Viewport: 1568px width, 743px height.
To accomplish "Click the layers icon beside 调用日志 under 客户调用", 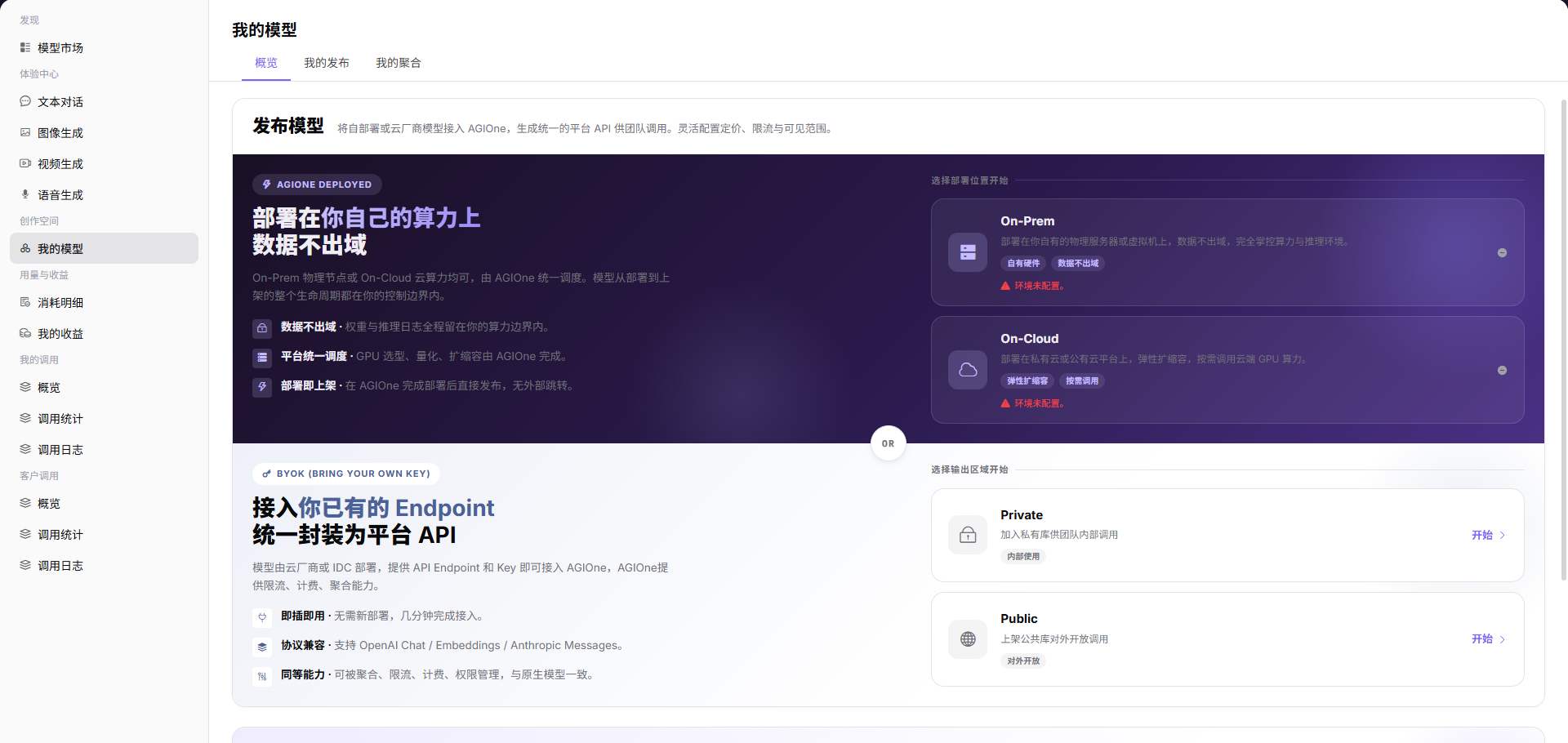I will click(x=25, y=565).
